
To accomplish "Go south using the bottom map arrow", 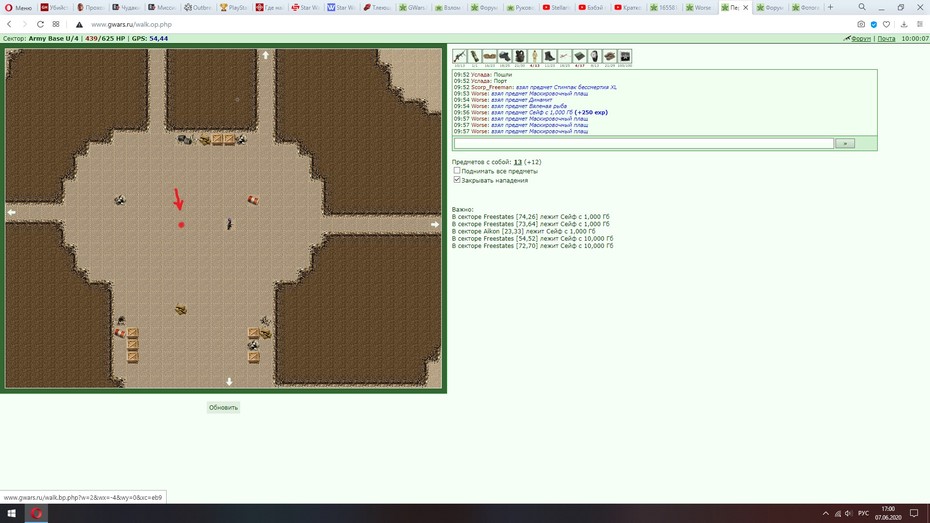I will [230, 382].
